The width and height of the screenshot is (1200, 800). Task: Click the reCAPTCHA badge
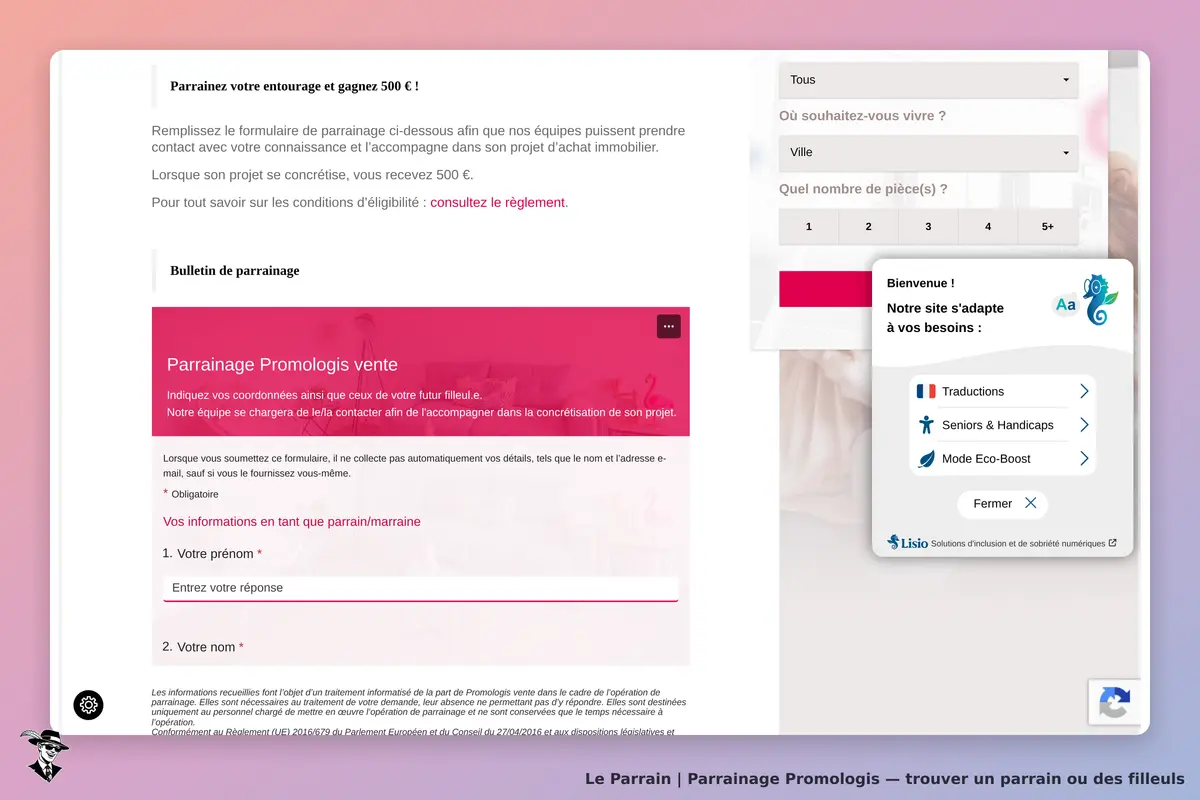(1114, 702)
